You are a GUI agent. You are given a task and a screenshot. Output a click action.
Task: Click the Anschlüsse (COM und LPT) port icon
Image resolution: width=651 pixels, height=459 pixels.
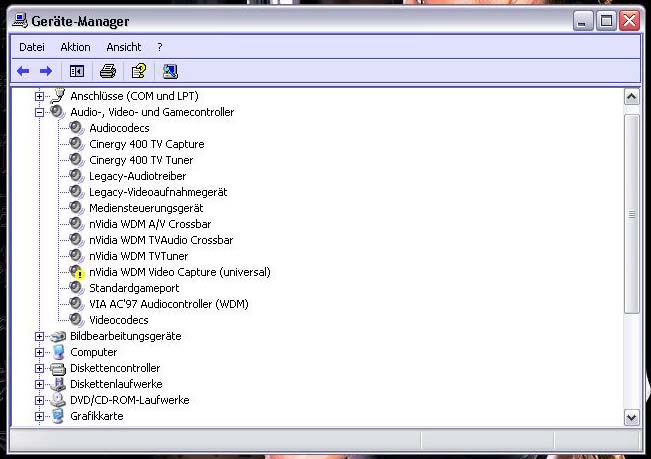pyautogui.click(x=58, y=96)
